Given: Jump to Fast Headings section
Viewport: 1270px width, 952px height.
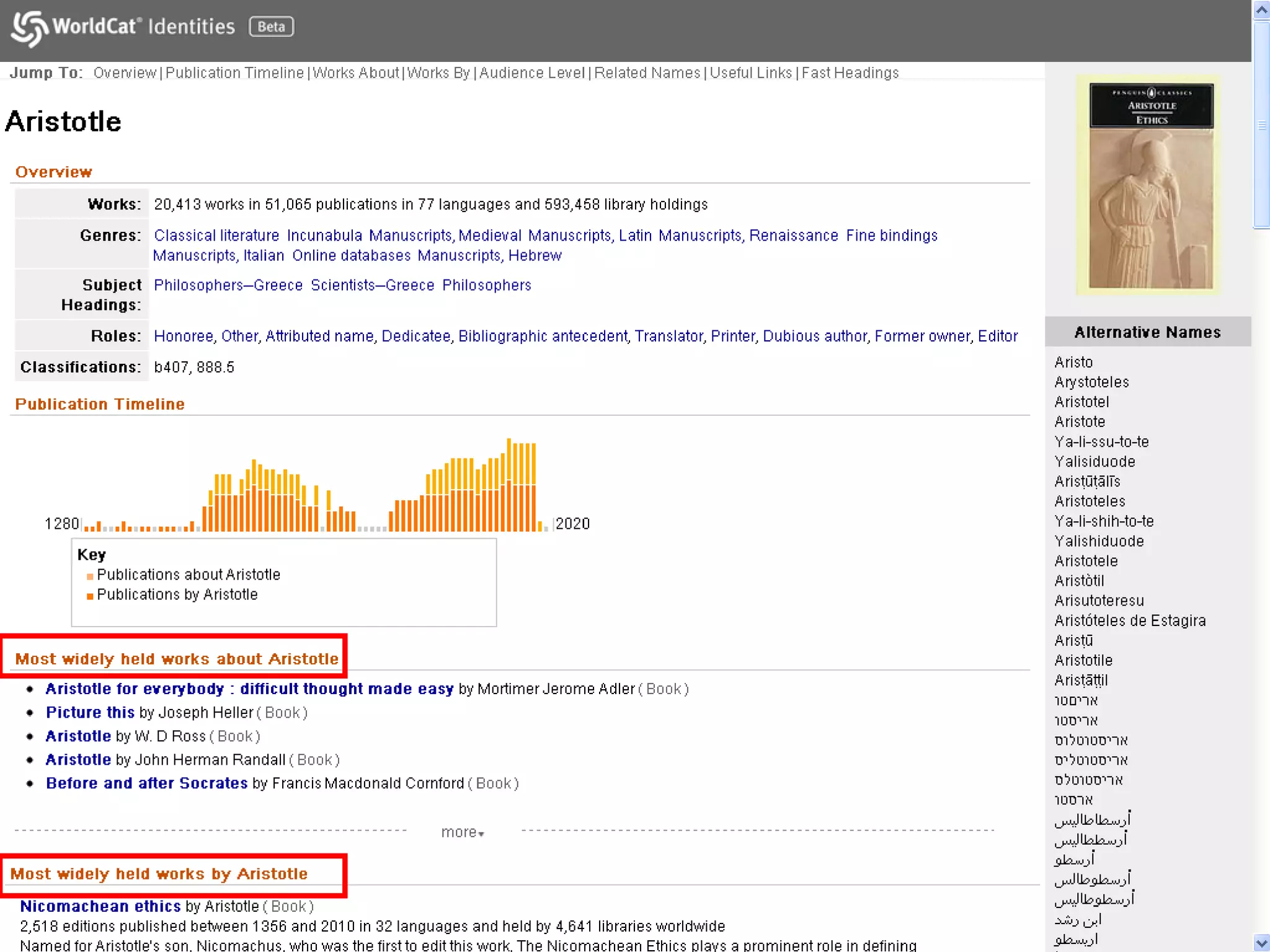Looking at the screenshot, I should 850,73.
